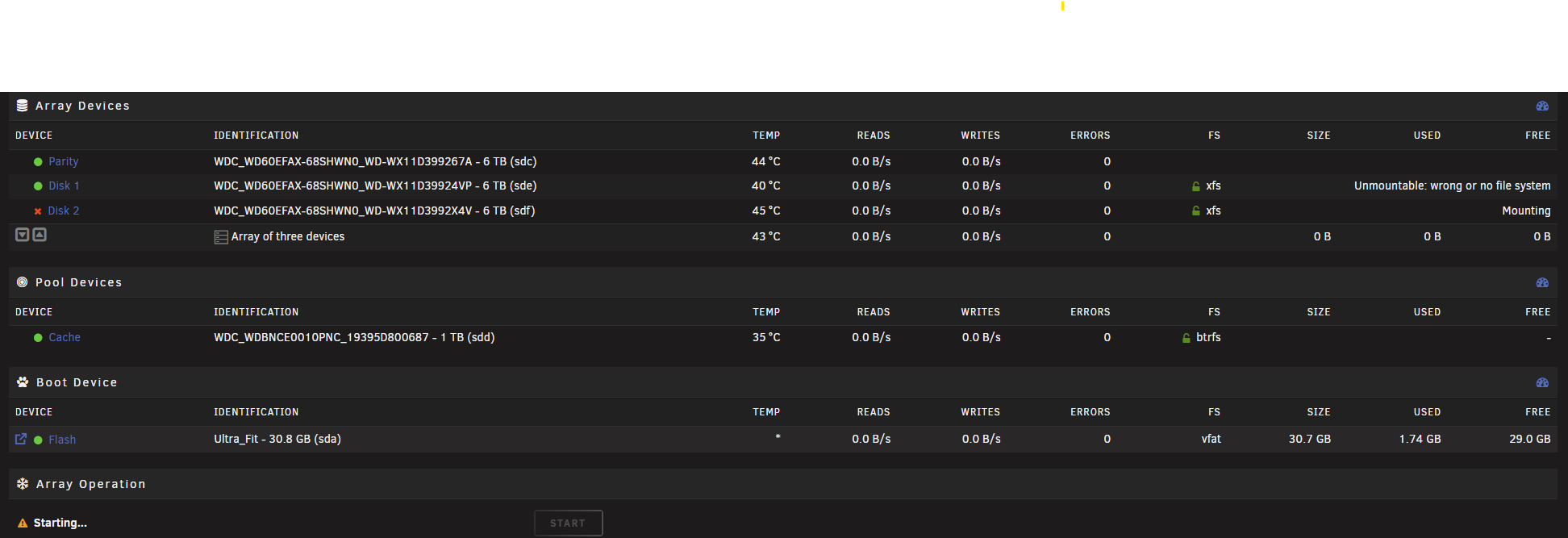This screenshot has height=538, width=1568.
Task: Click Flash external link icon
Action: point(21,439)
